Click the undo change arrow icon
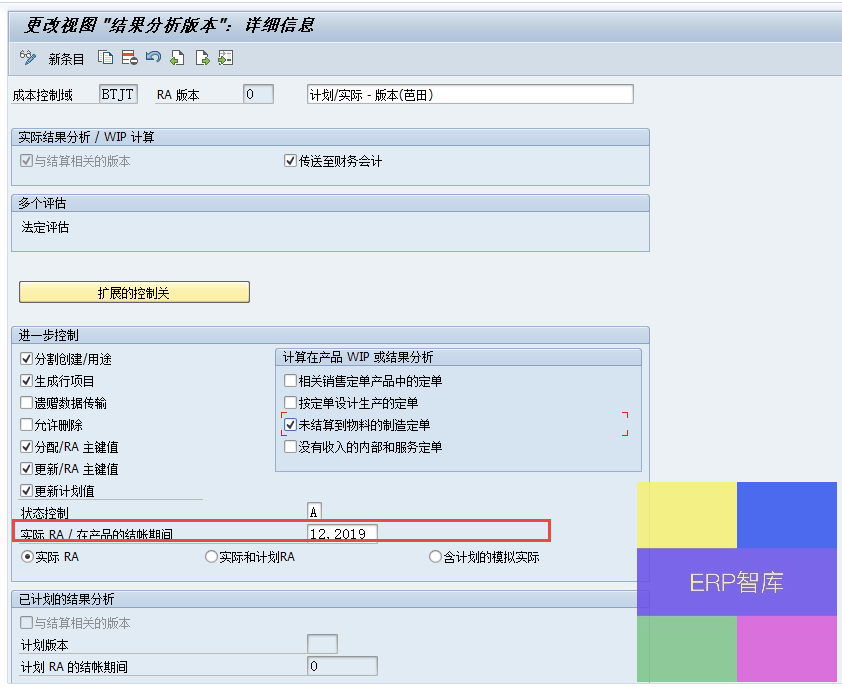842x687 pixels. tap(153, 57)
